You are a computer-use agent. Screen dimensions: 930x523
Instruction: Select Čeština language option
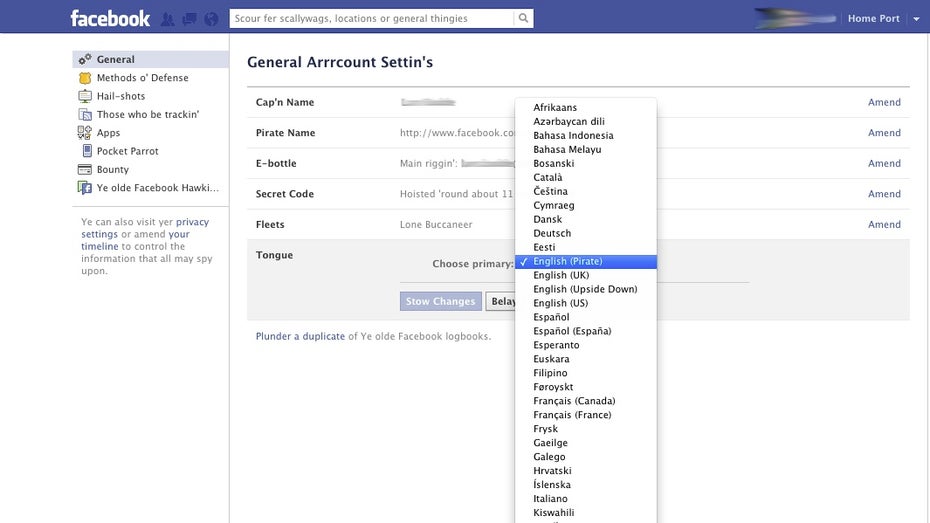(x=586, y=191)
